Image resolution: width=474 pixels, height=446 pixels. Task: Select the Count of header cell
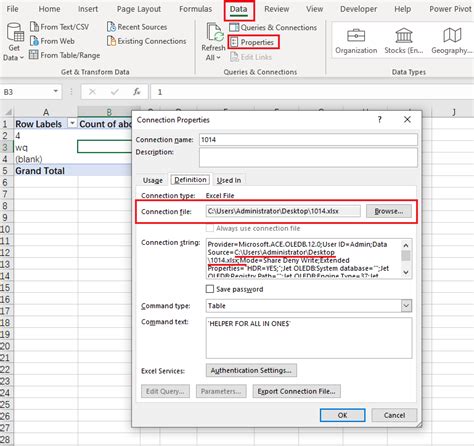tap(105, 124)
